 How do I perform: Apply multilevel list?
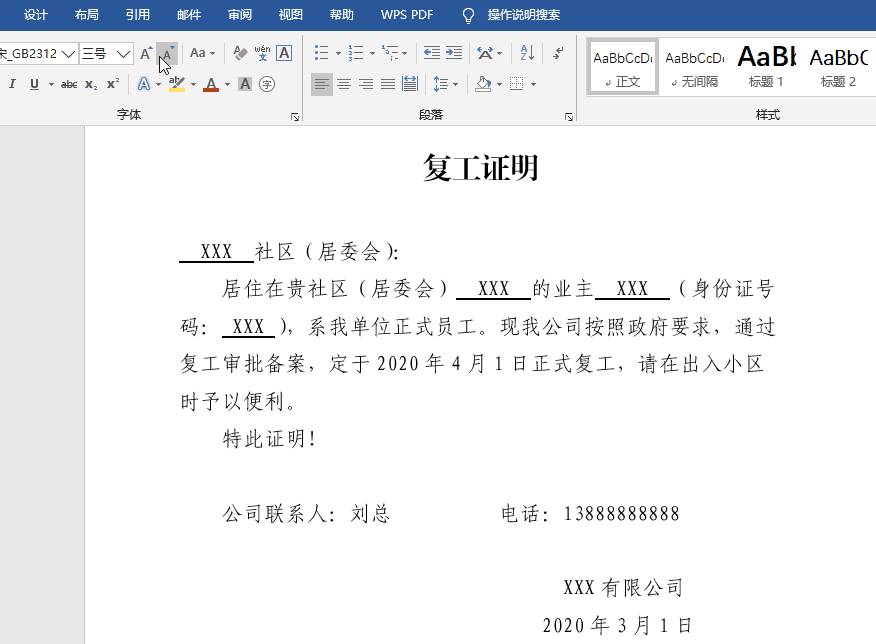click(x=389, y=53)
